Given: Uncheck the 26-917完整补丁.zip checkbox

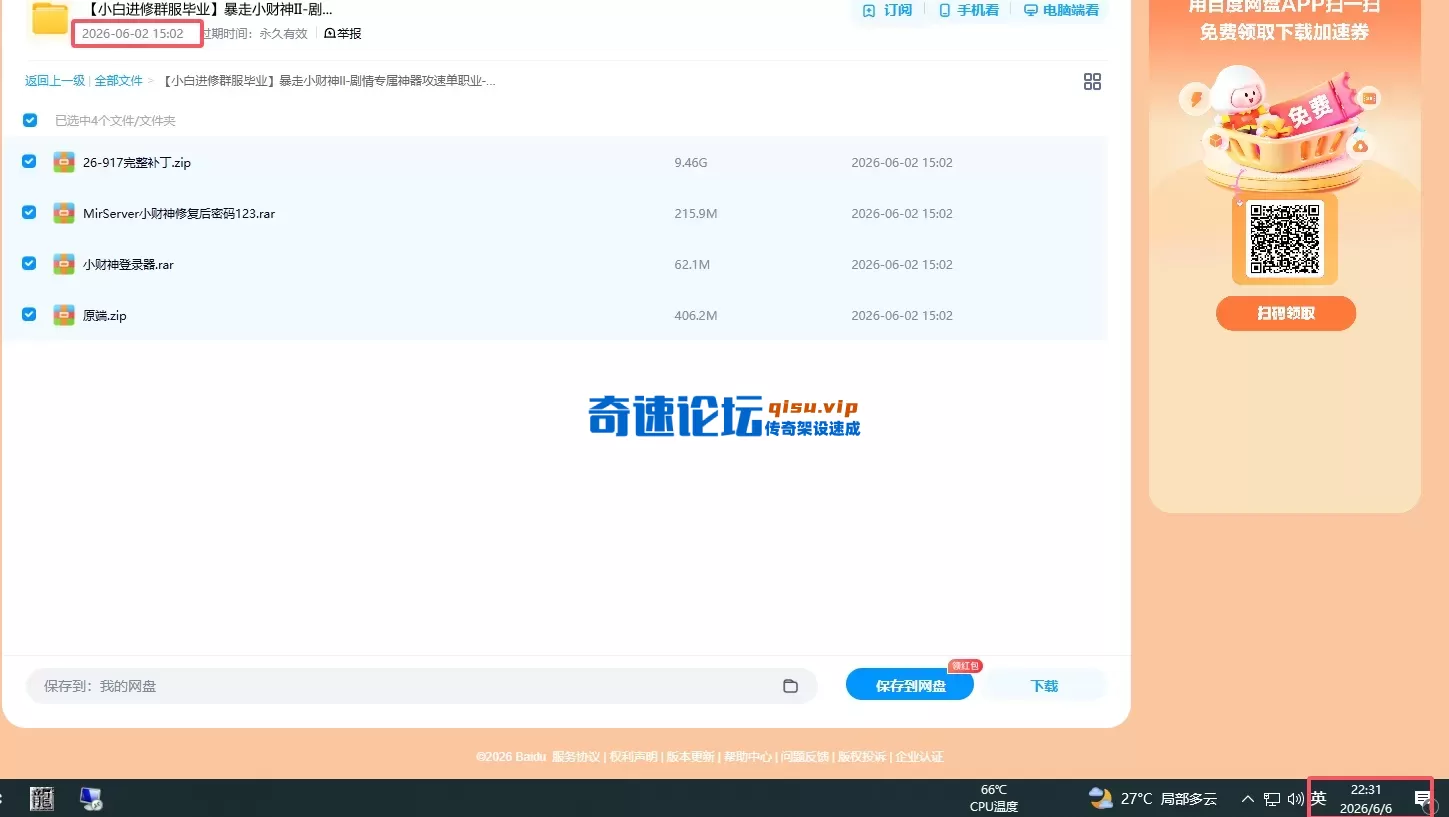Looking at the screenshot, I should pos(29,161).
